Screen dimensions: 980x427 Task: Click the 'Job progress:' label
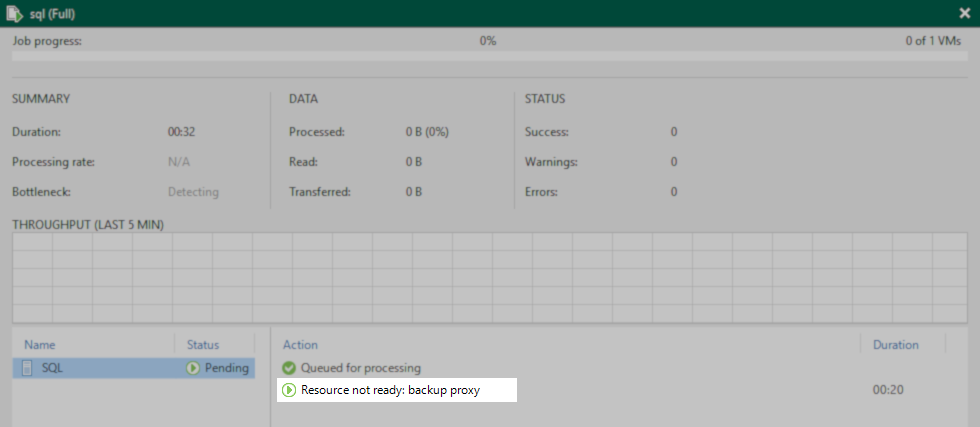47,41
